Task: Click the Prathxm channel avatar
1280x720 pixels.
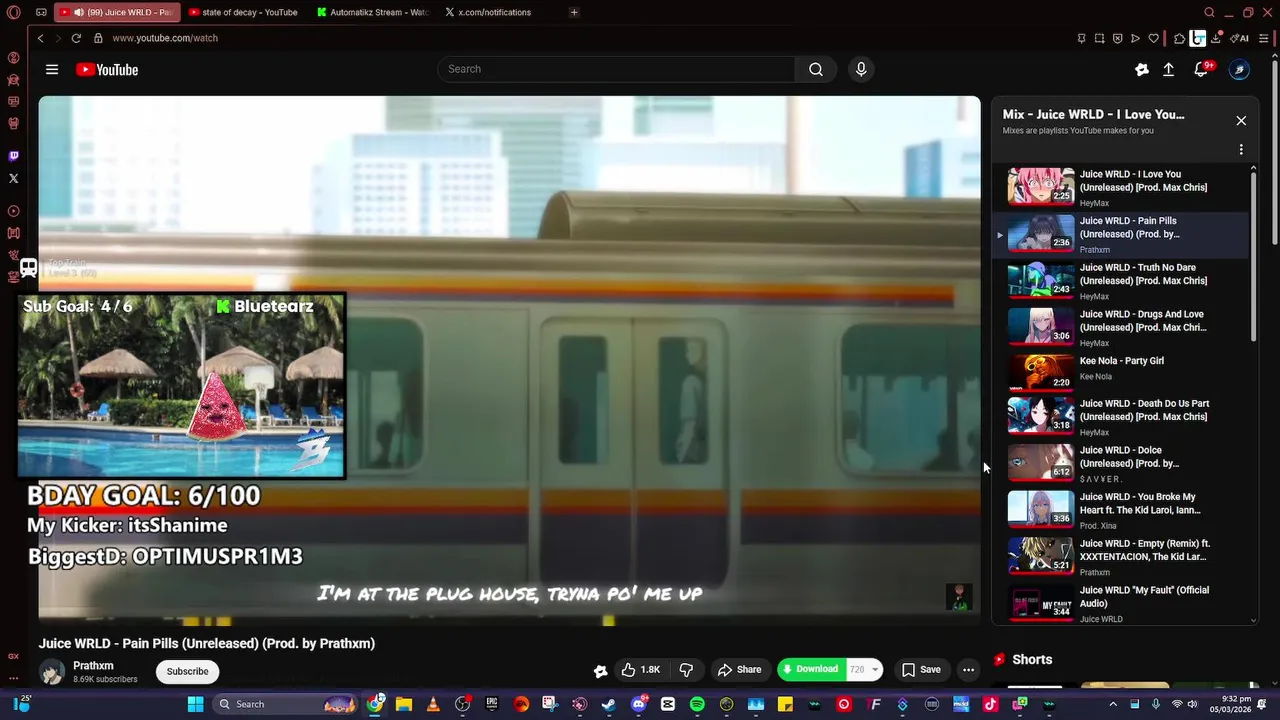Action: click(52, 671)
